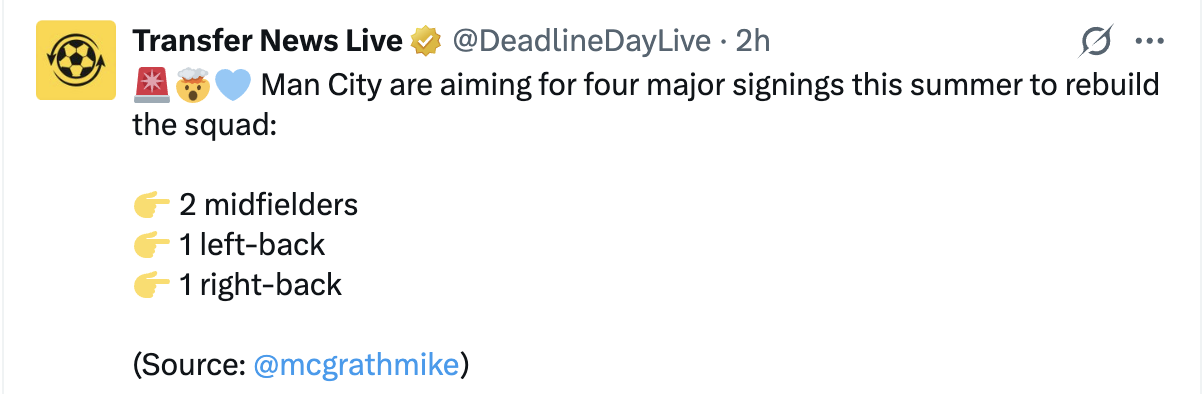
Task: Click the Grok explain post icon
Action: pos(1096,41)
